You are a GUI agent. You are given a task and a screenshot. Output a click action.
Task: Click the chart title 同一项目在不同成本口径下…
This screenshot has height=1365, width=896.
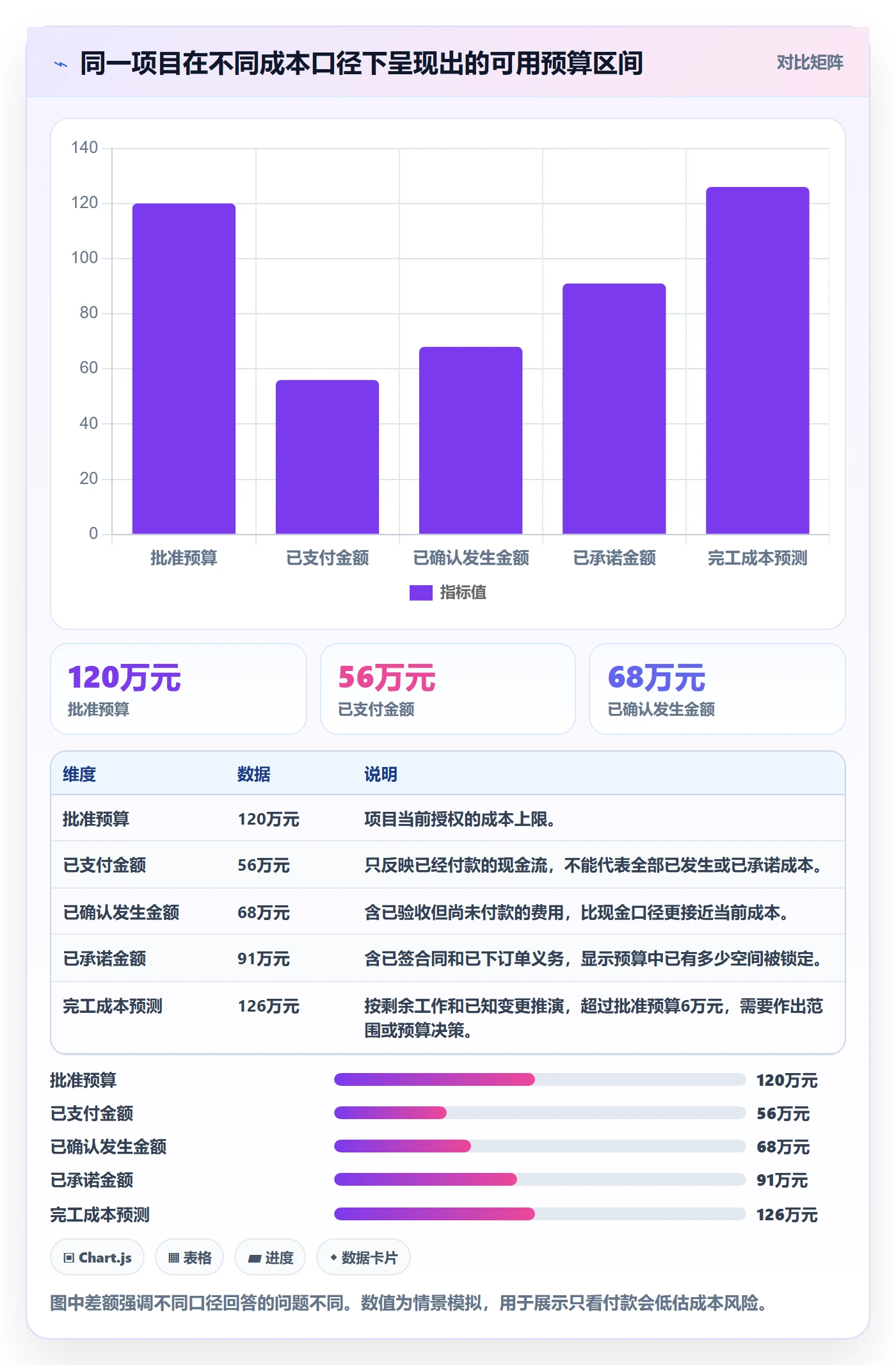[x=362, y=63]
